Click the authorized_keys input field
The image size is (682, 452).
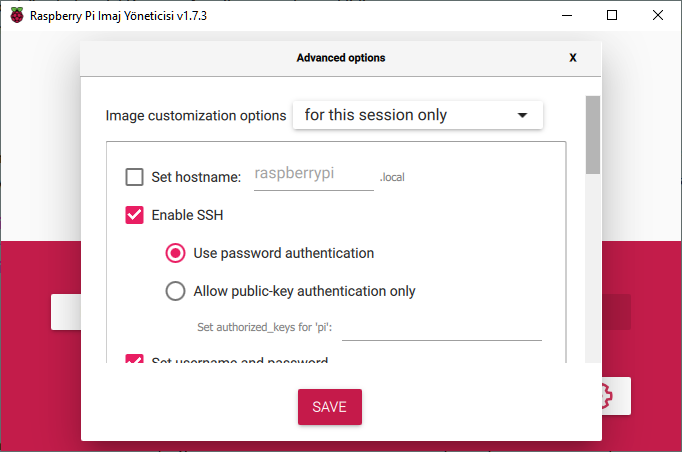click(x=441, y=327)
